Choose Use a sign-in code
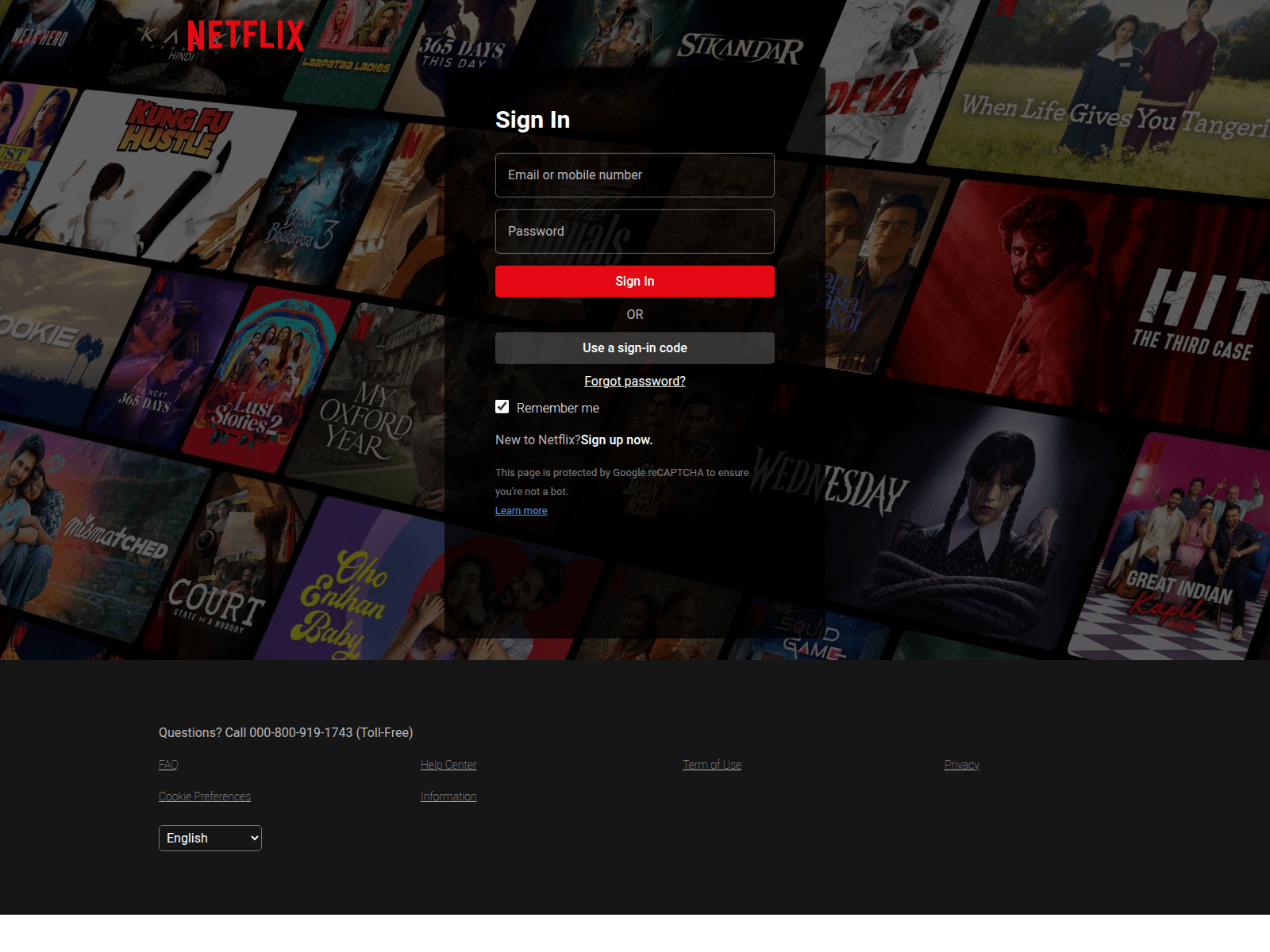The image size is (1270, 952). pyautogui.click(x=634, y=348)
